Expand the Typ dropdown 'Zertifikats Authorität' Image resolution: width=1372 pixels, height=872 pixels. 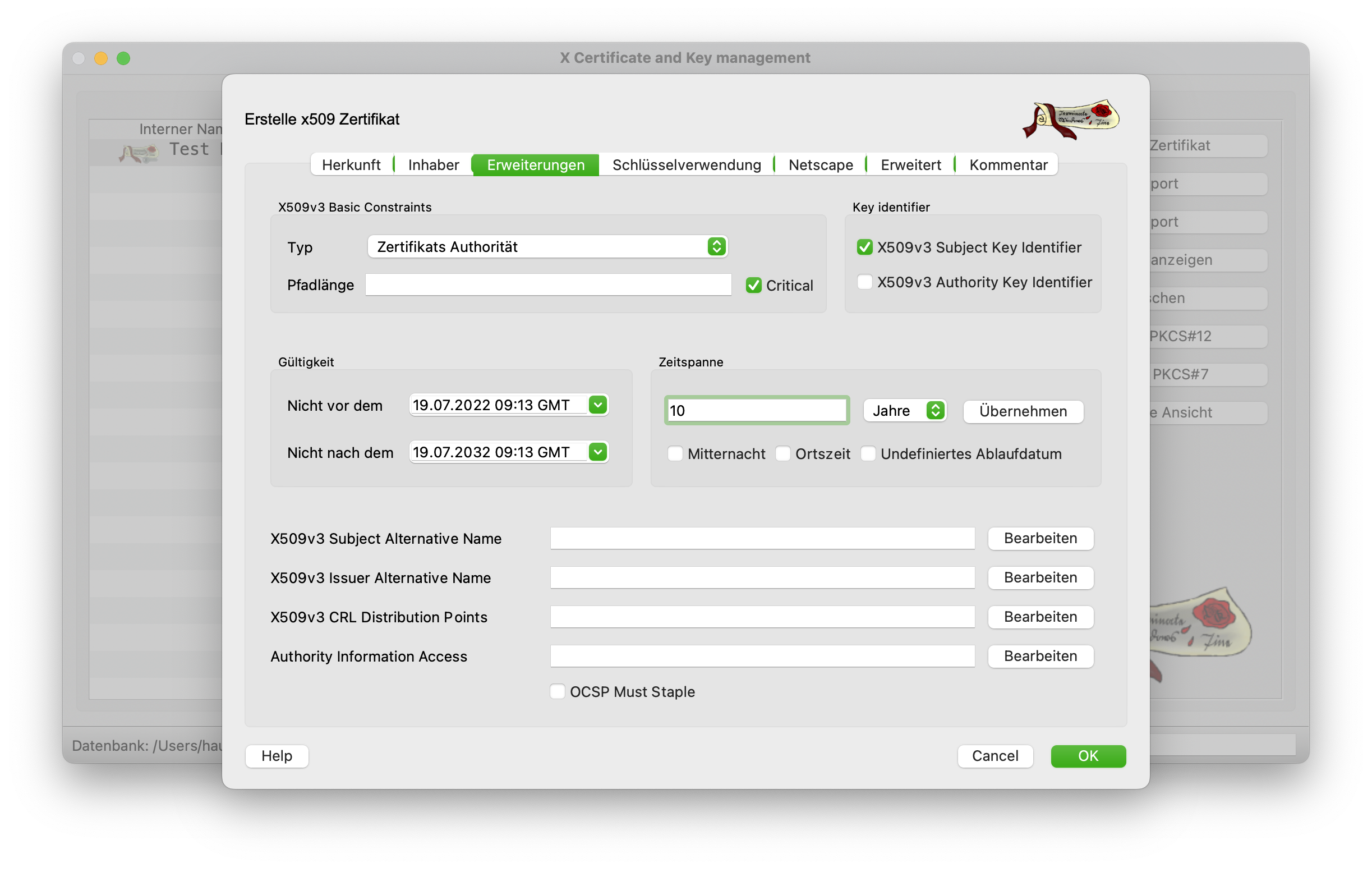click(547, 247)
